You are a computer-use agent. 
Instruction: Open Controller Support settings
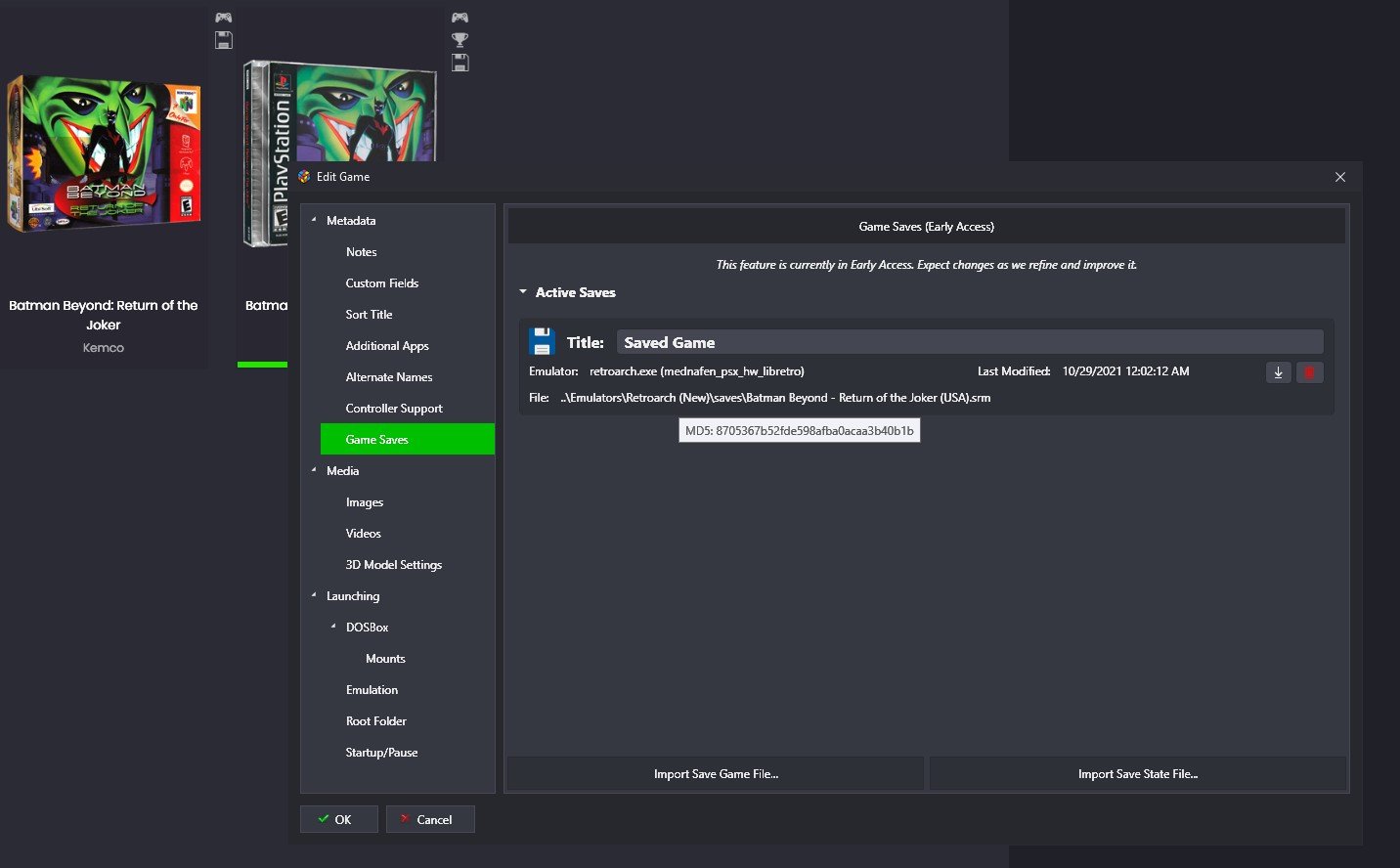[x=394, y=409]
